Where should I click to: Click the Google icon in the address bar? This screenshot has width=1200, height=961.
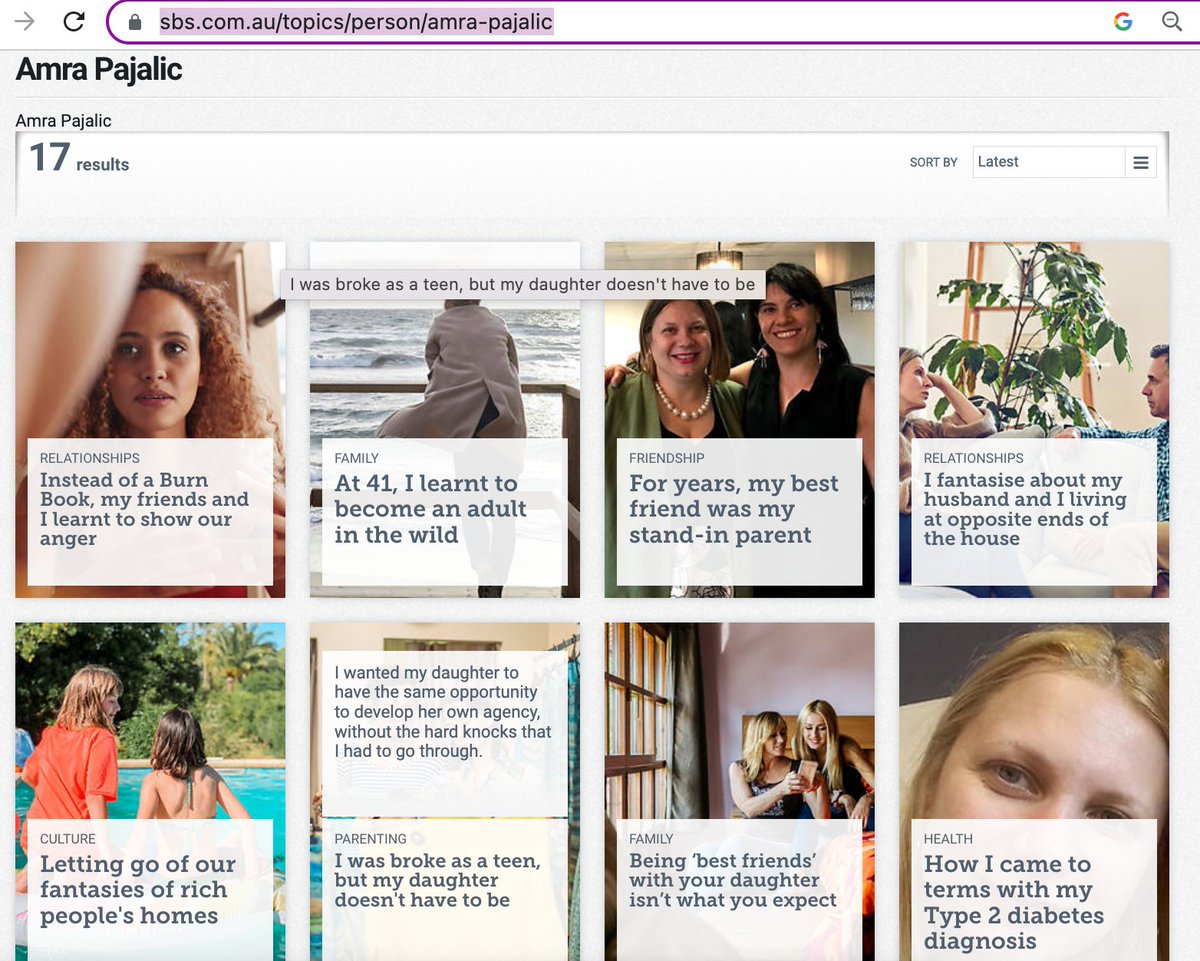click(x=1122, y=20)
